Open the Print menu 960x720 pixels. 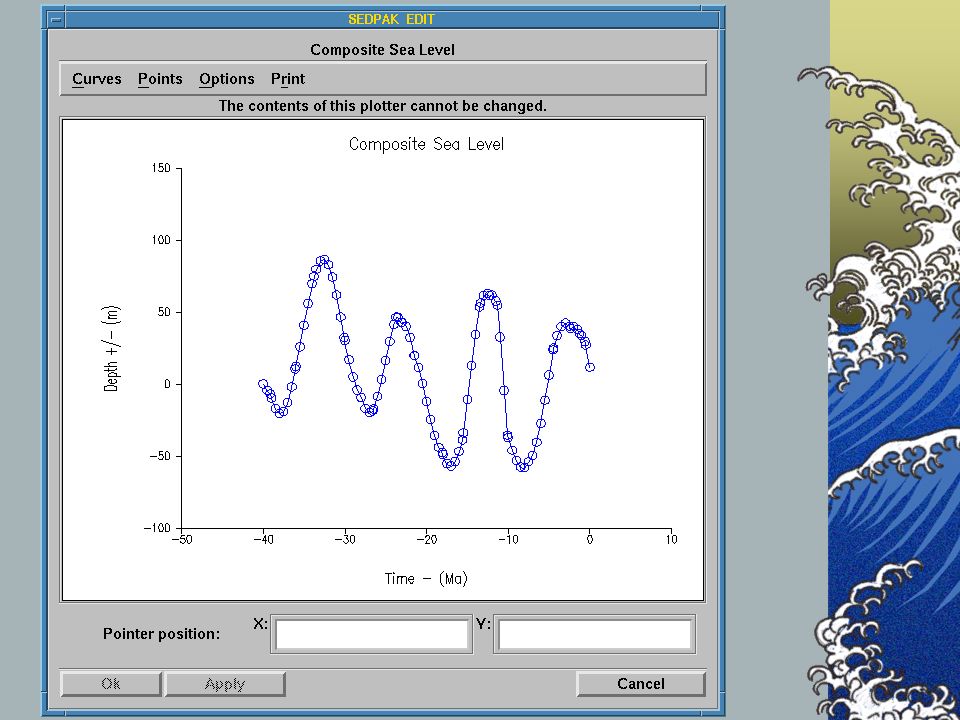pos(288,79)
